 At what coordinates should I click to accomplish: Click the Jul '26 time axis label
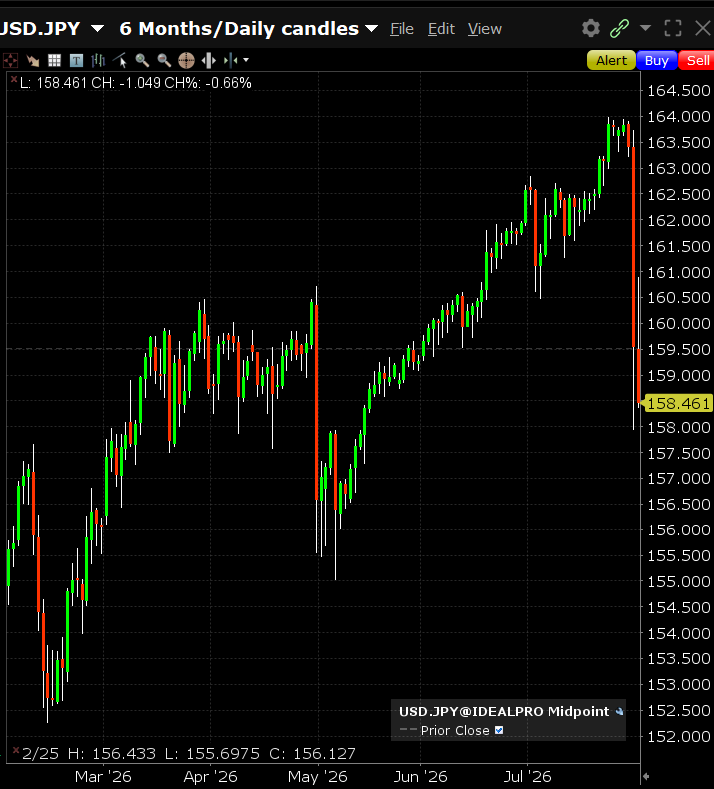pos(527,776)
